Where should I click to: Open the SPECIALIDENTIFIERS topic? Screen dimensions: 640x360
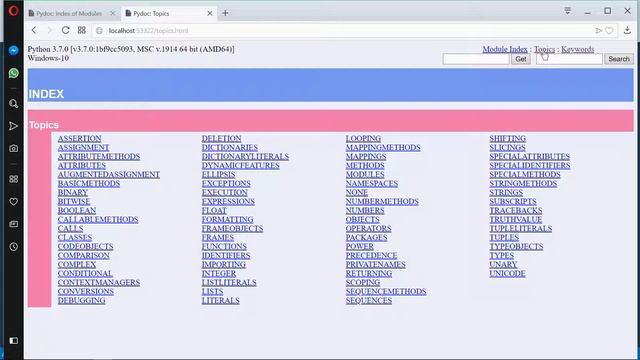tap(530, 166)
